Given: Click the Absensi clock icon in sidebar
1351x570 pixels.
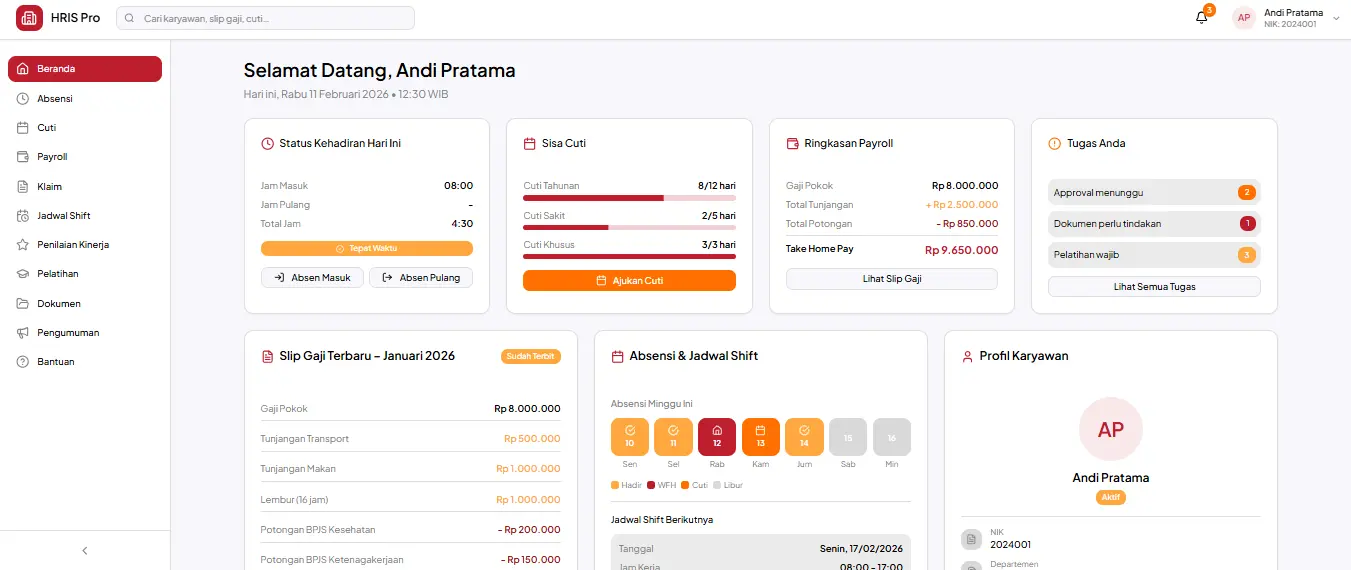Looking at the screenshot, I should (x=23, y=99).
